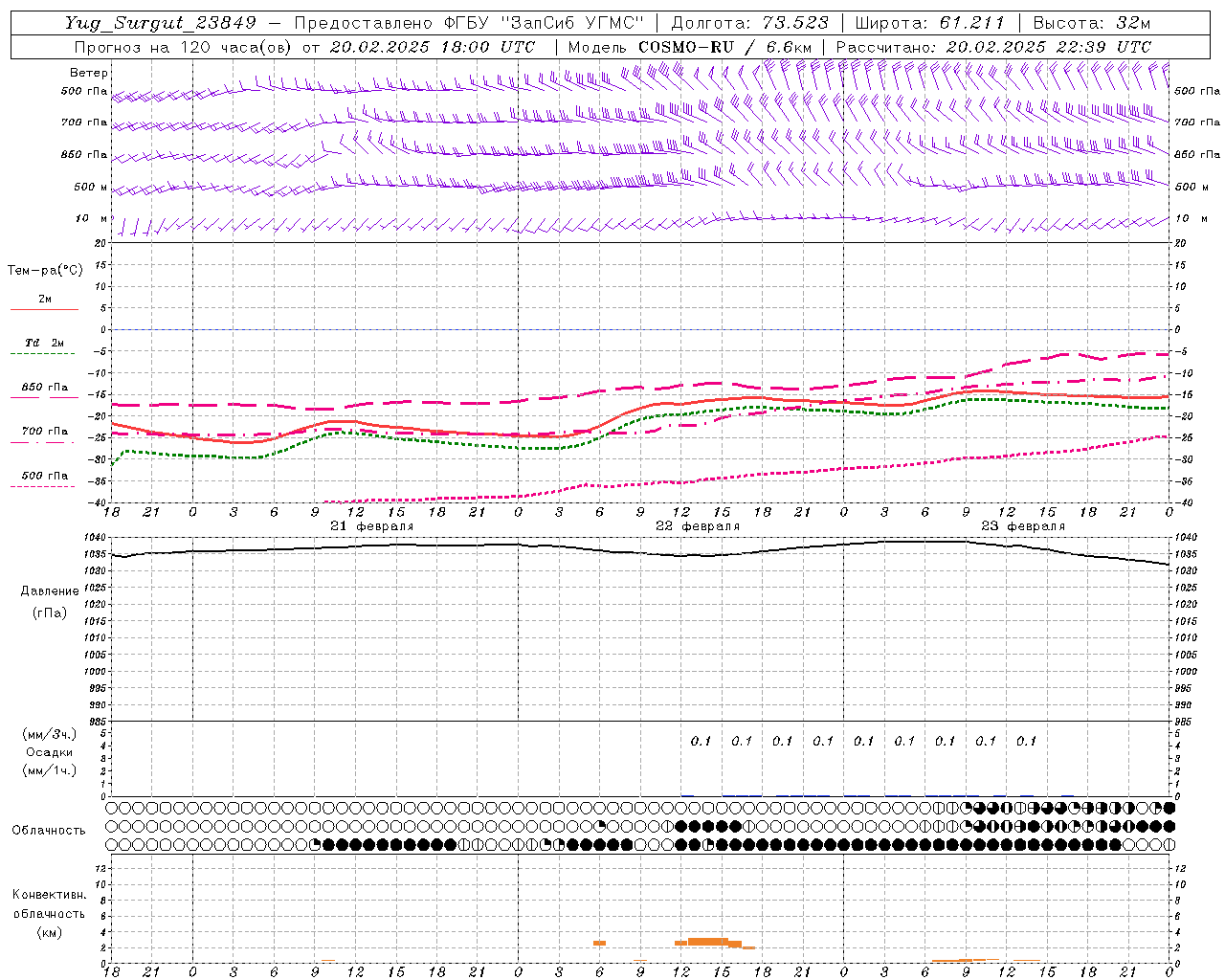Click the 22 февраля date label
Viewport: 1225px width, 980px height.
coord(698,526)
